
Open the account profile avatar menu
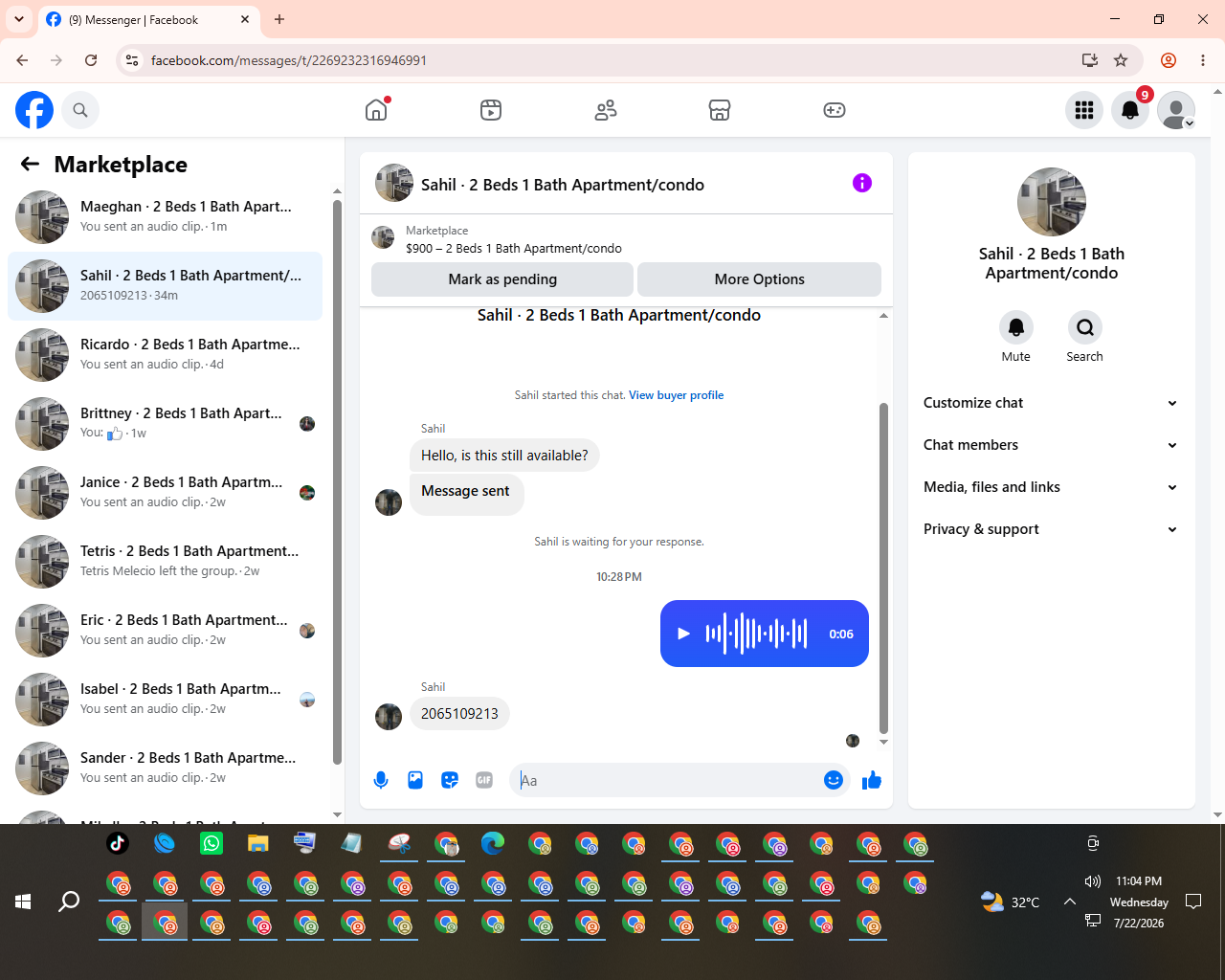1176,110
